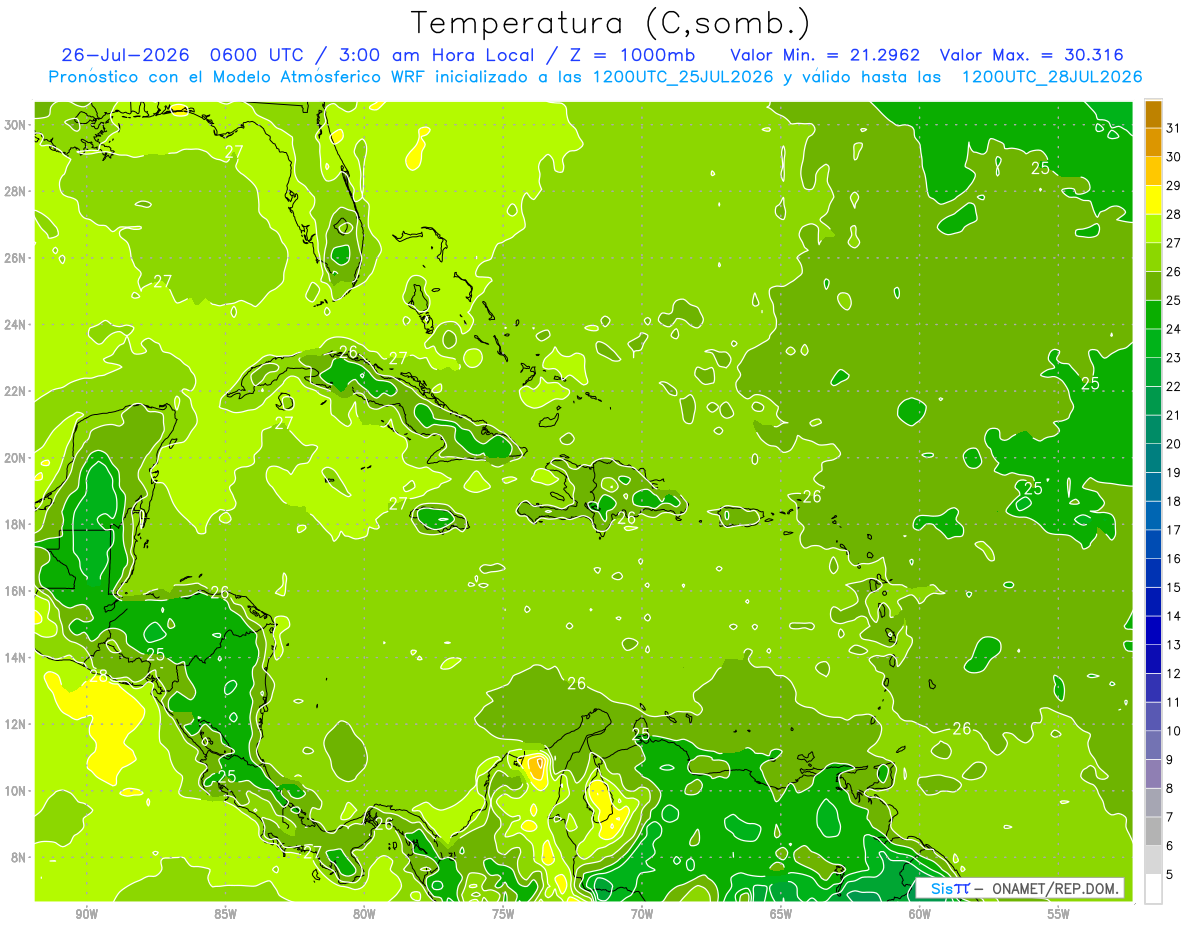Click the "80W" longitude axis label

pos(364,914)
